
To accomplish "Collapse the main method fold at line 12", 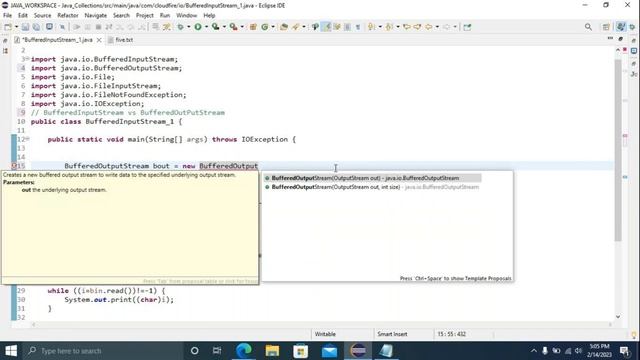I will click(27, 139).
